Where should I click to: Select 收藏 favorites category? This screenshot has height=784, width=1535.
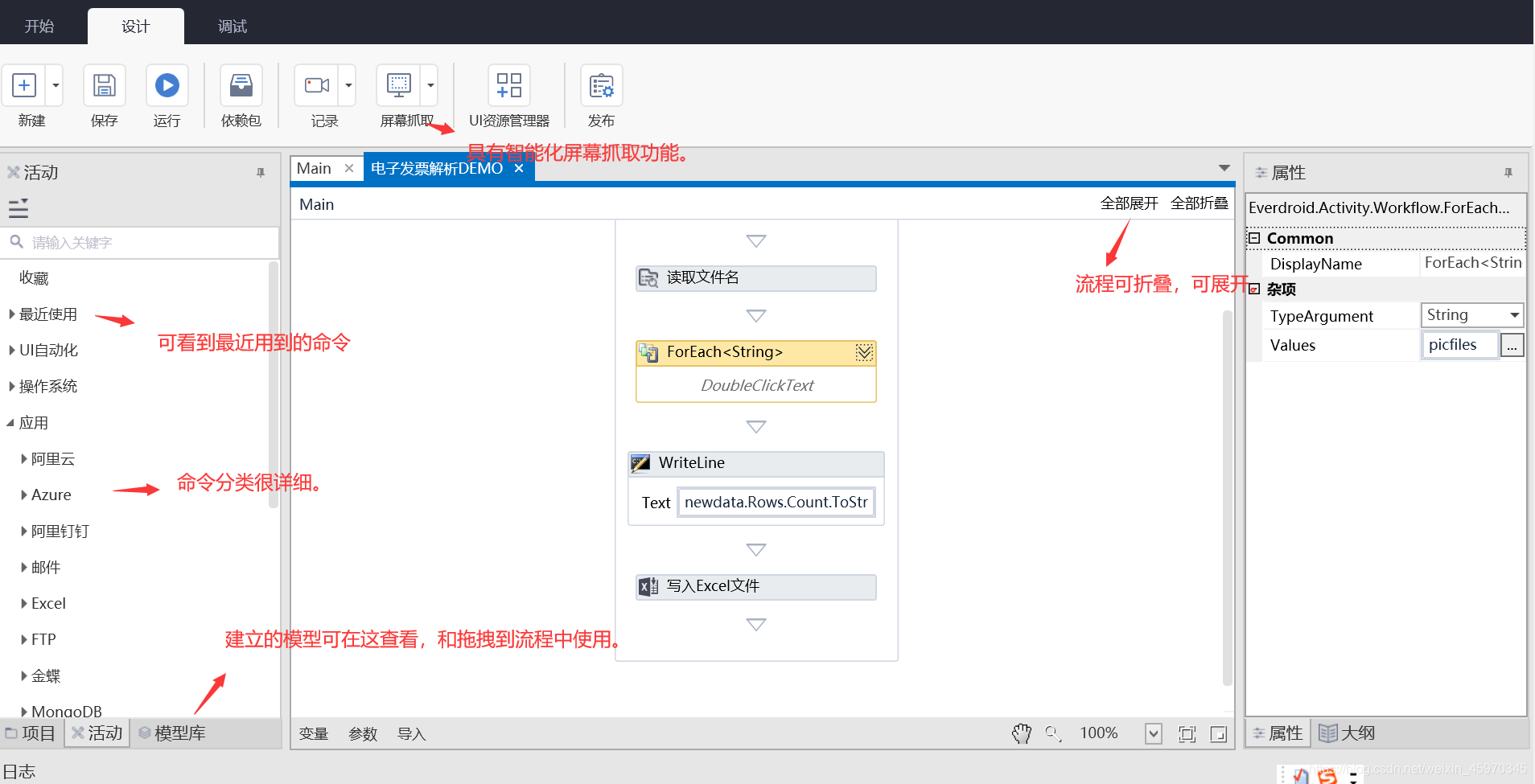[35, 277]
